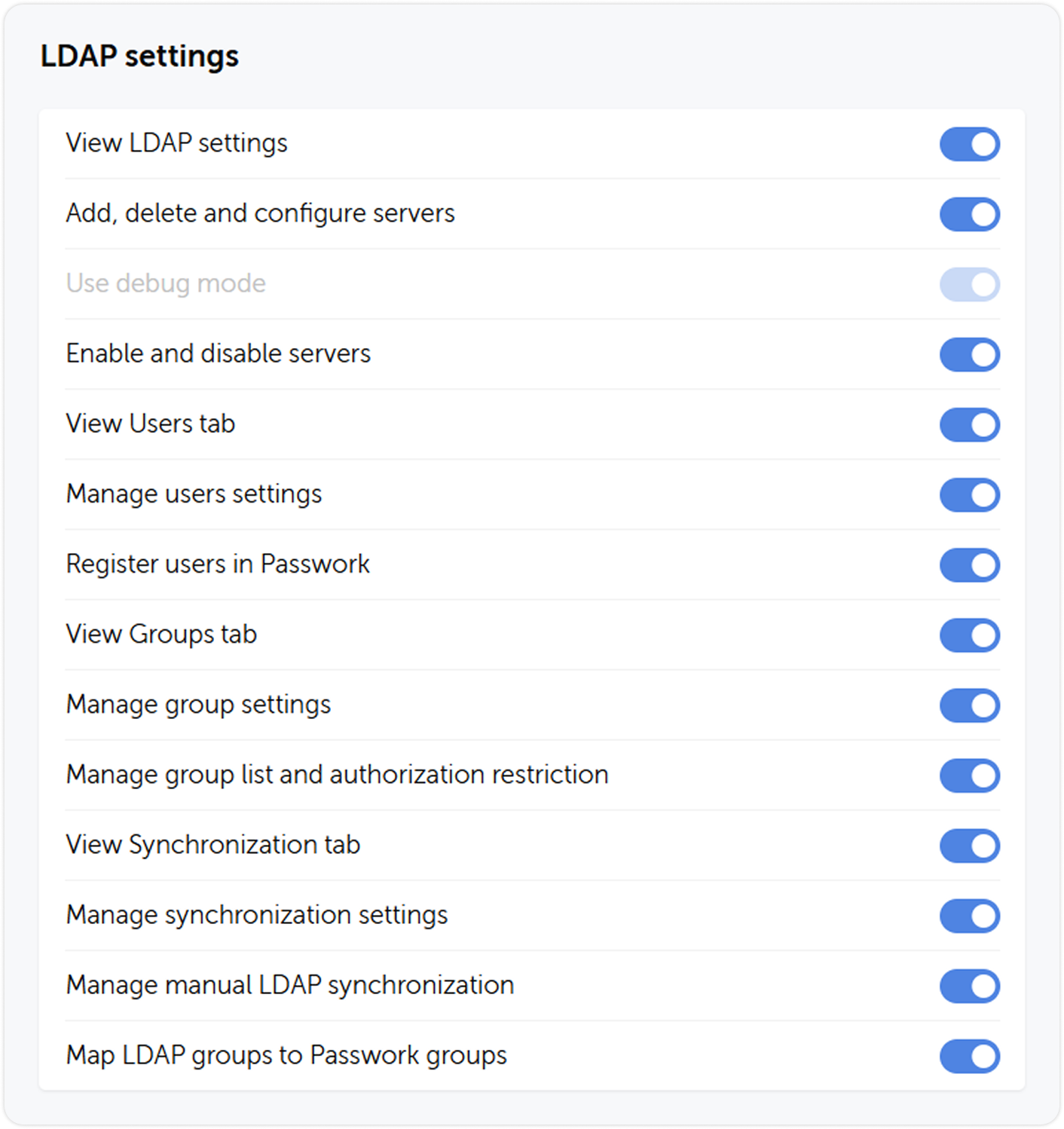
Task: Turn off Add, delete and configure servers
Action: pyautogui.click(x=970, y=214)
